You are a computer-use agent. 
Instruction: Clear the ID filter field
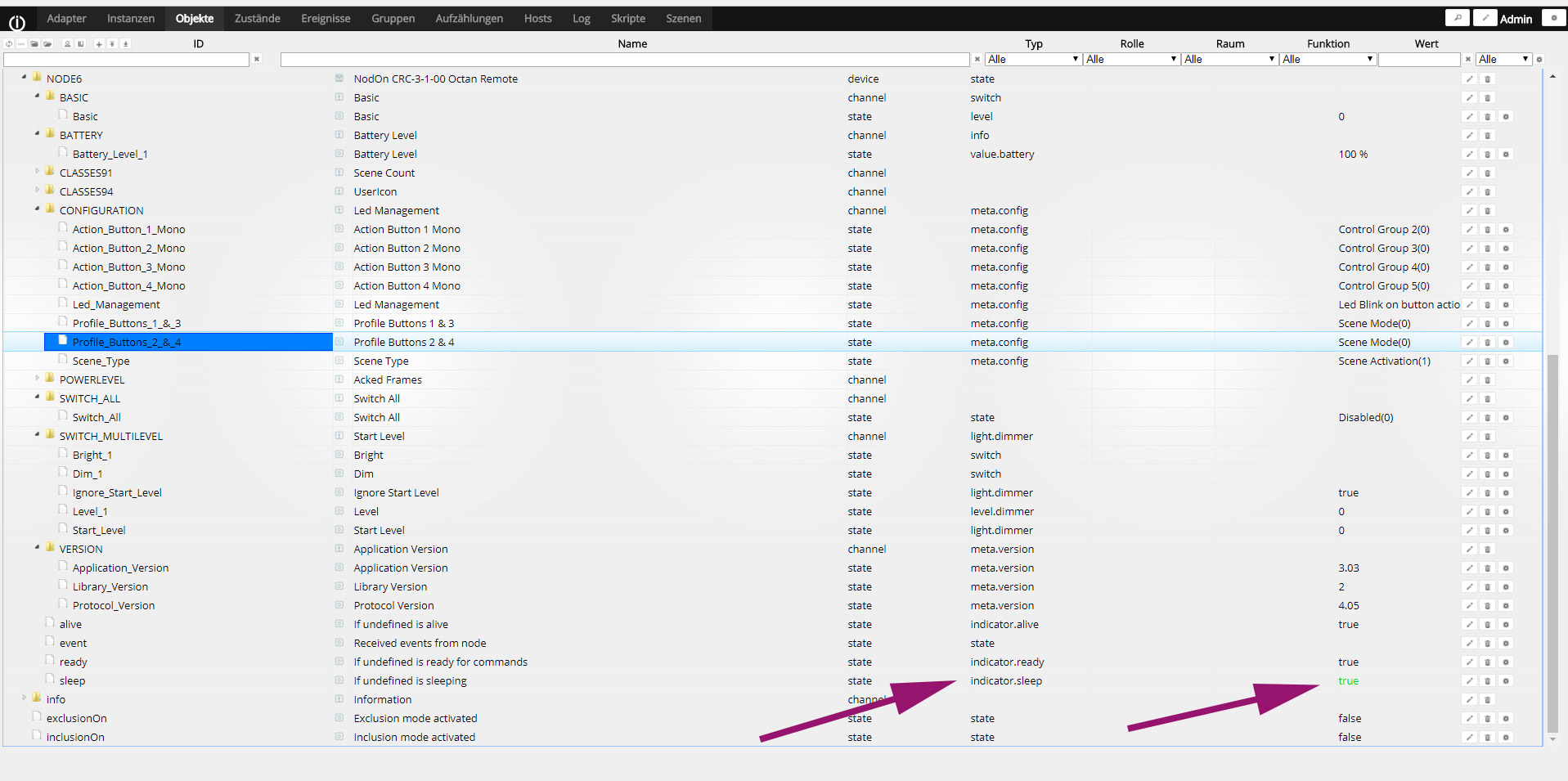pyautogui.click(x=257, y=60)
